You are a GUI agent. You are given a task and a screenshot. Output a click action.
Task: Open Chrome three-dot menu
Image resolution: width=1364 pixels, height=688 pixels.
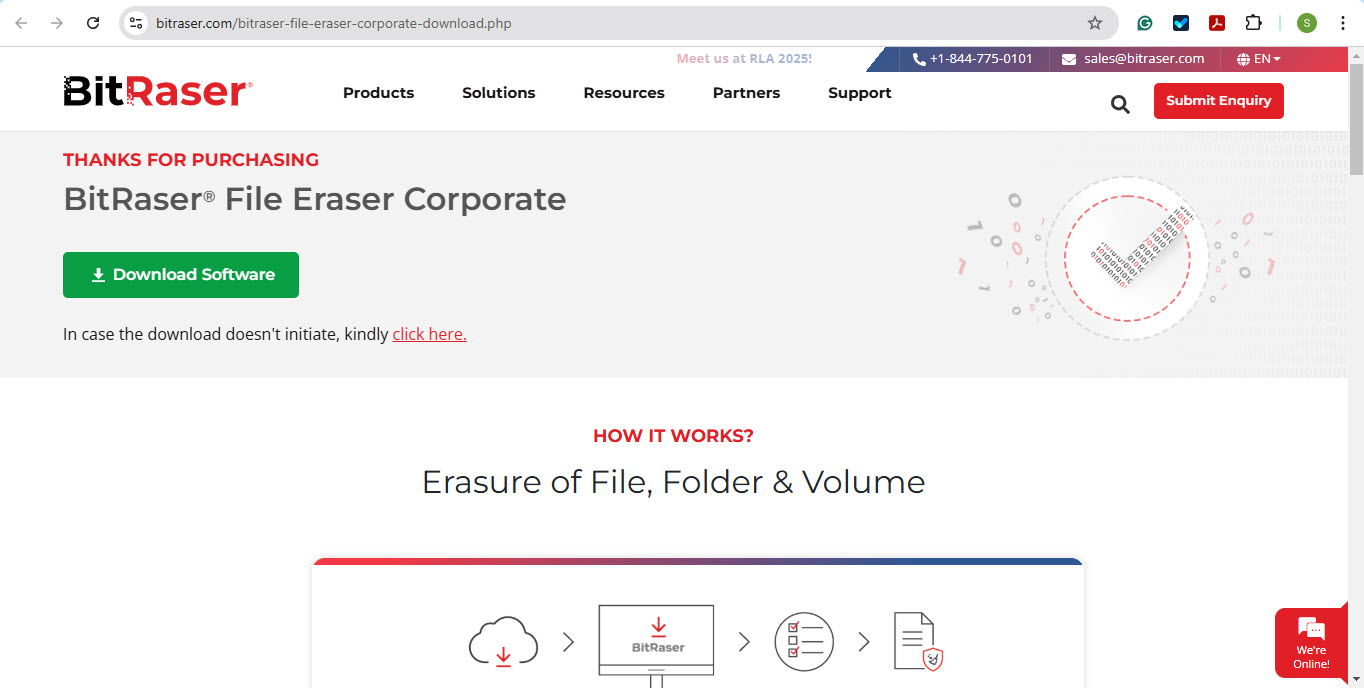1343,22
